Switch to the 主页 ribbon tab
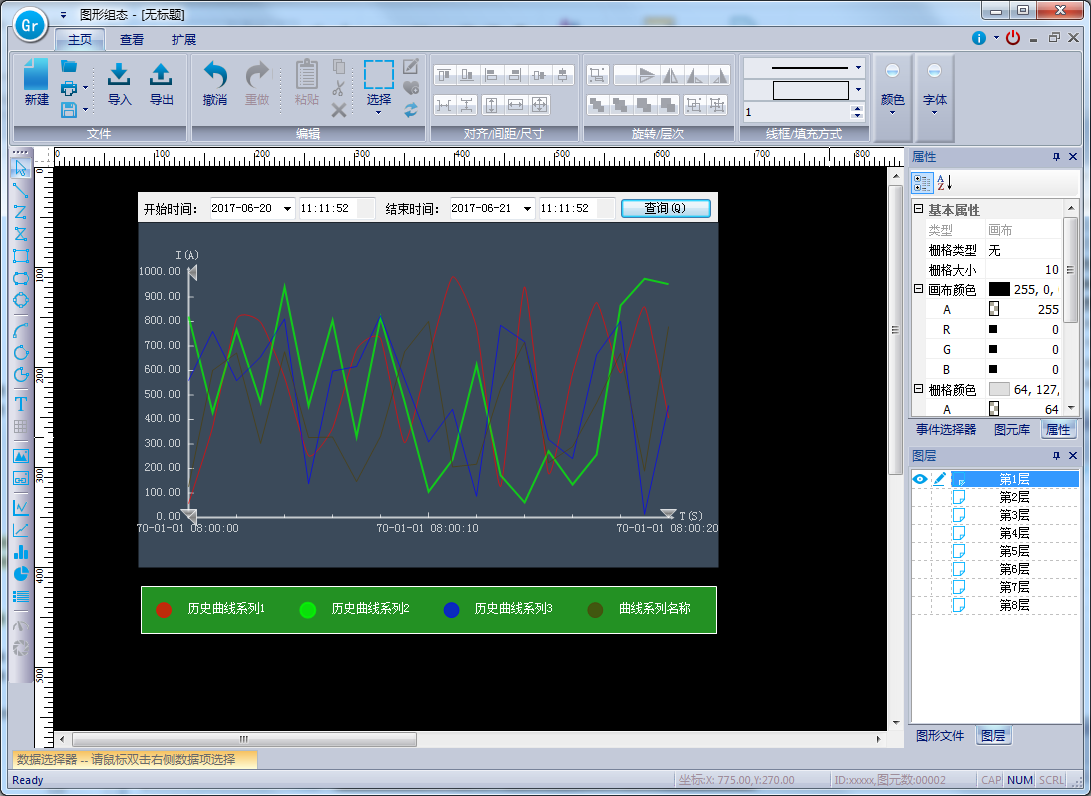 point(80,40)
